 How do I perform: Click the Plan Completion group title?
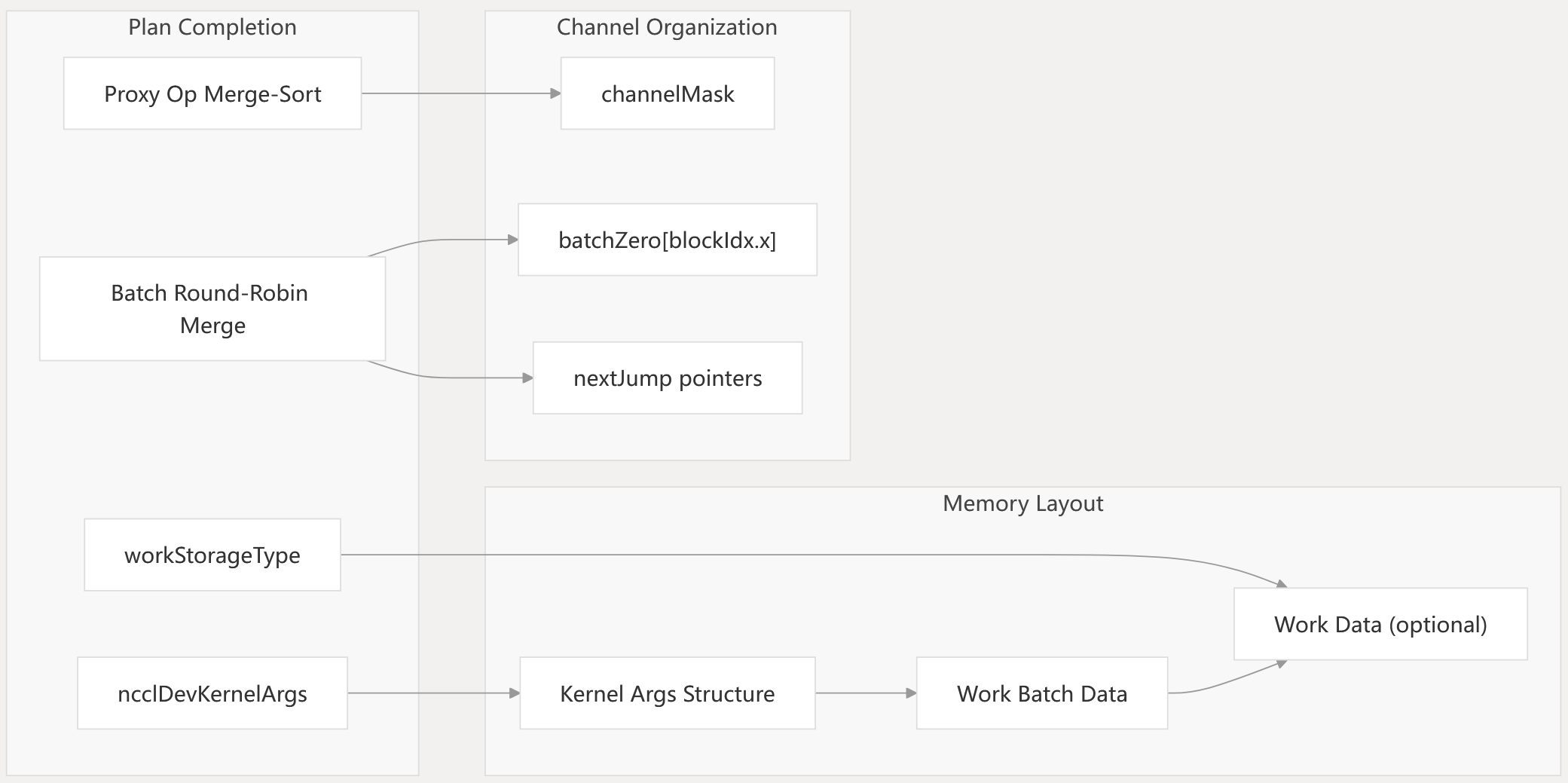212,27
